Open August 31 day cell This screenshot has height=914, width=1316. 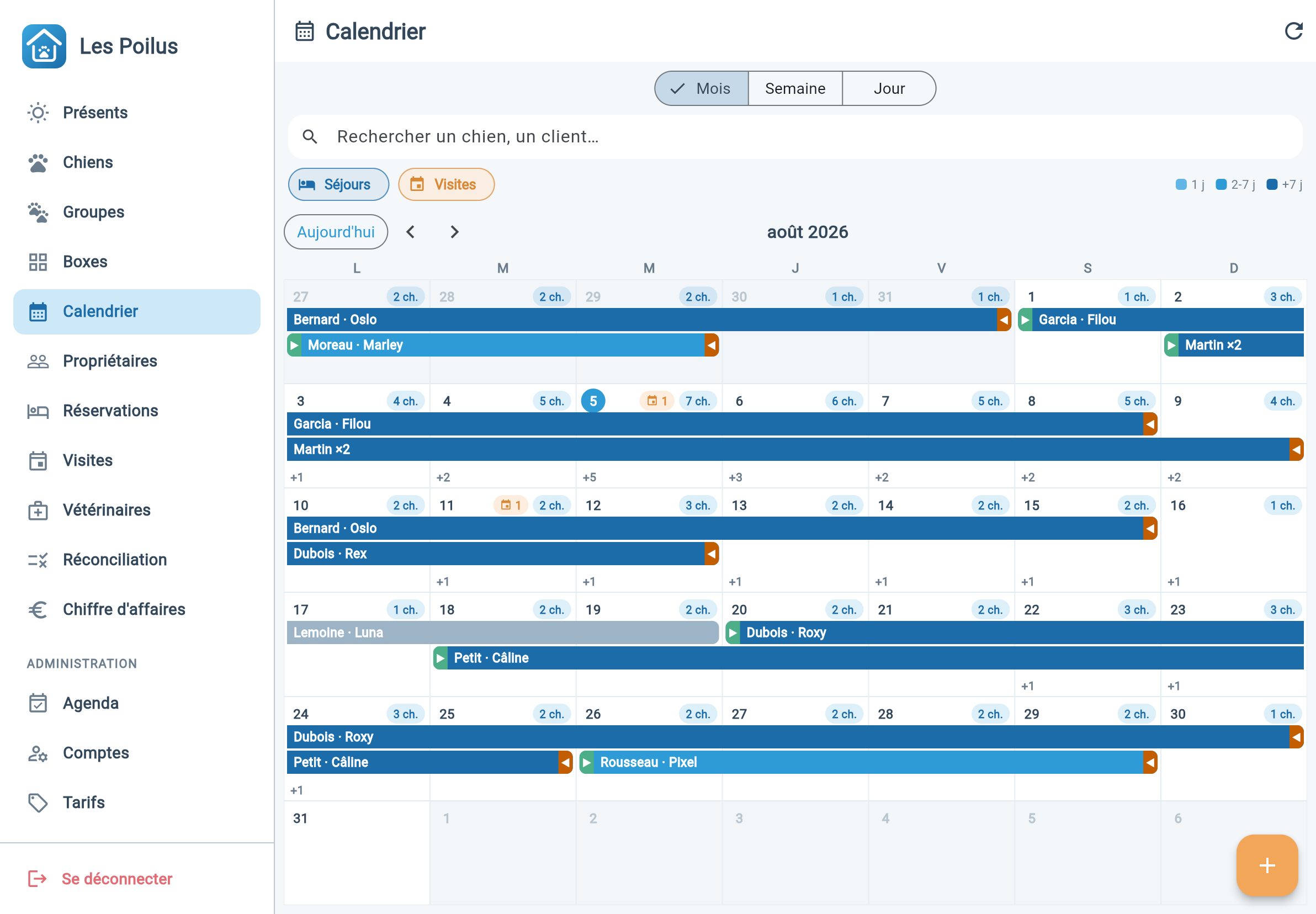tap(357, 853)
